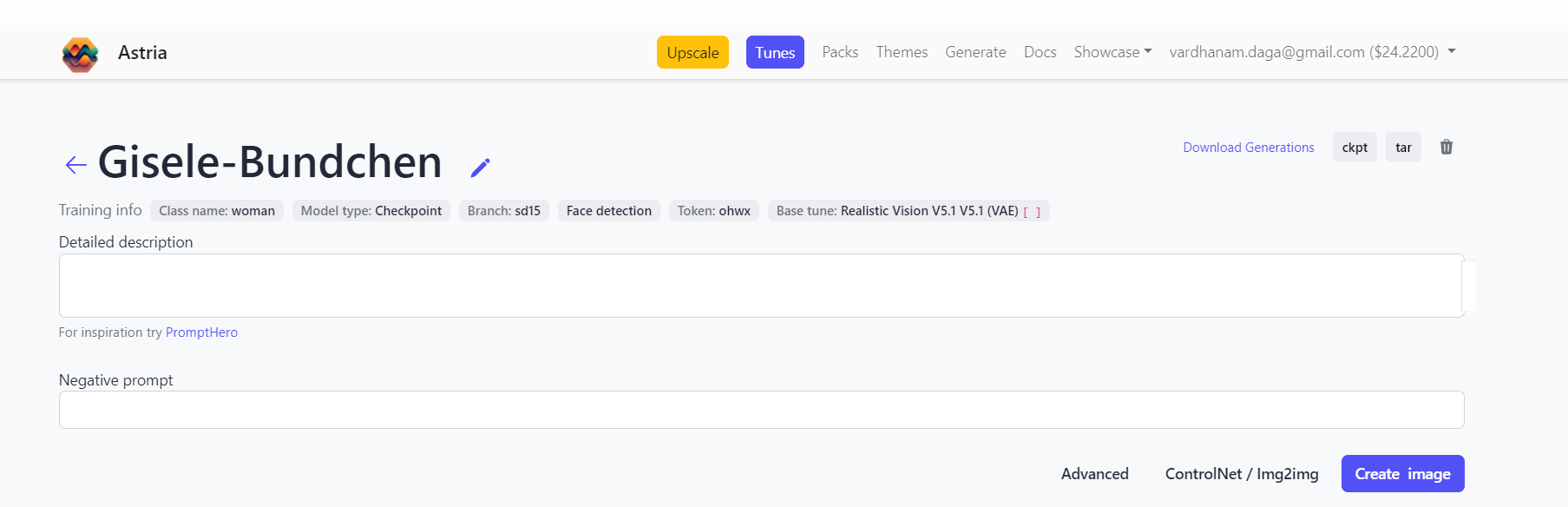
Task: Expand the Advanced options
Action: (x=1094, y=474)
